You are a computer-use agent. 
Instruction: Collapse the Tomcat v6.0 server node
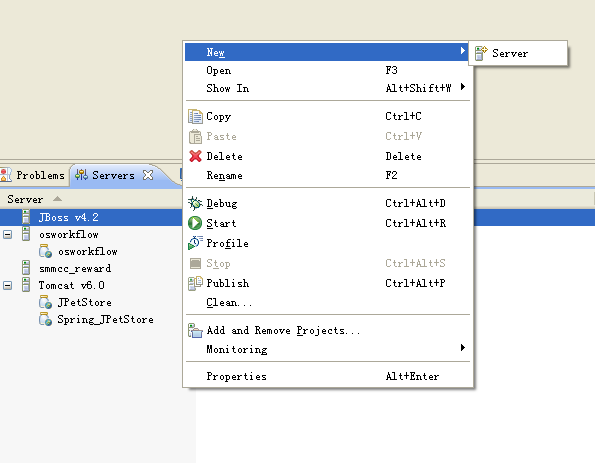(7, 285)
